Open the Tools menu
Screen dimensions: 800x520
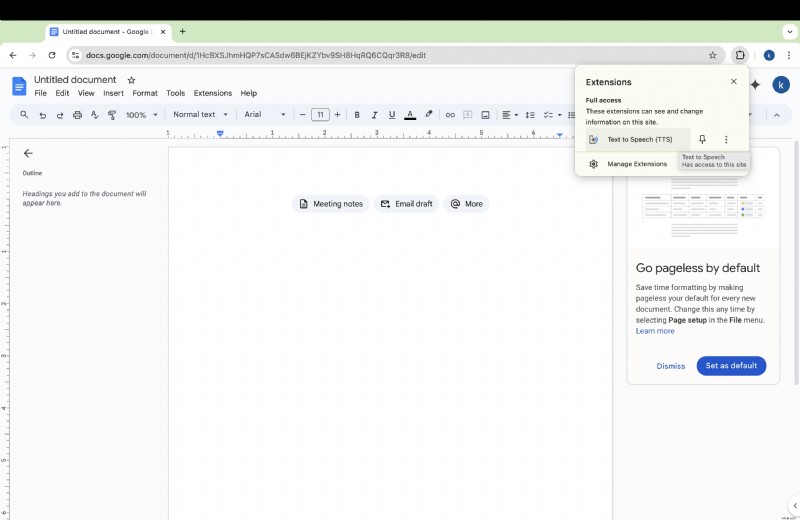pyautogui.click(x=176, y=93)
